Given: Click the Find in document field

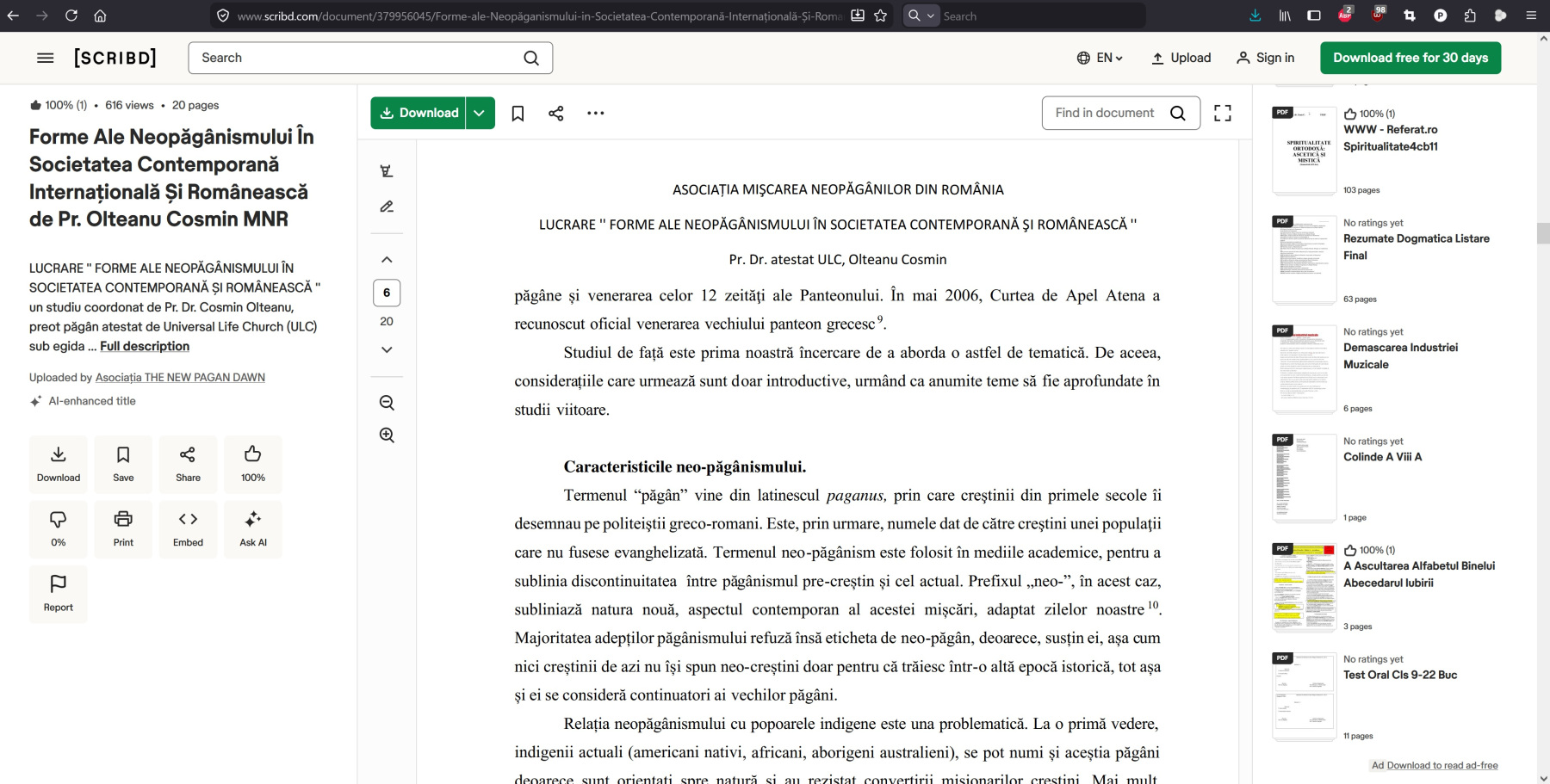Looking at the screenshot, I should [1105, 114].
